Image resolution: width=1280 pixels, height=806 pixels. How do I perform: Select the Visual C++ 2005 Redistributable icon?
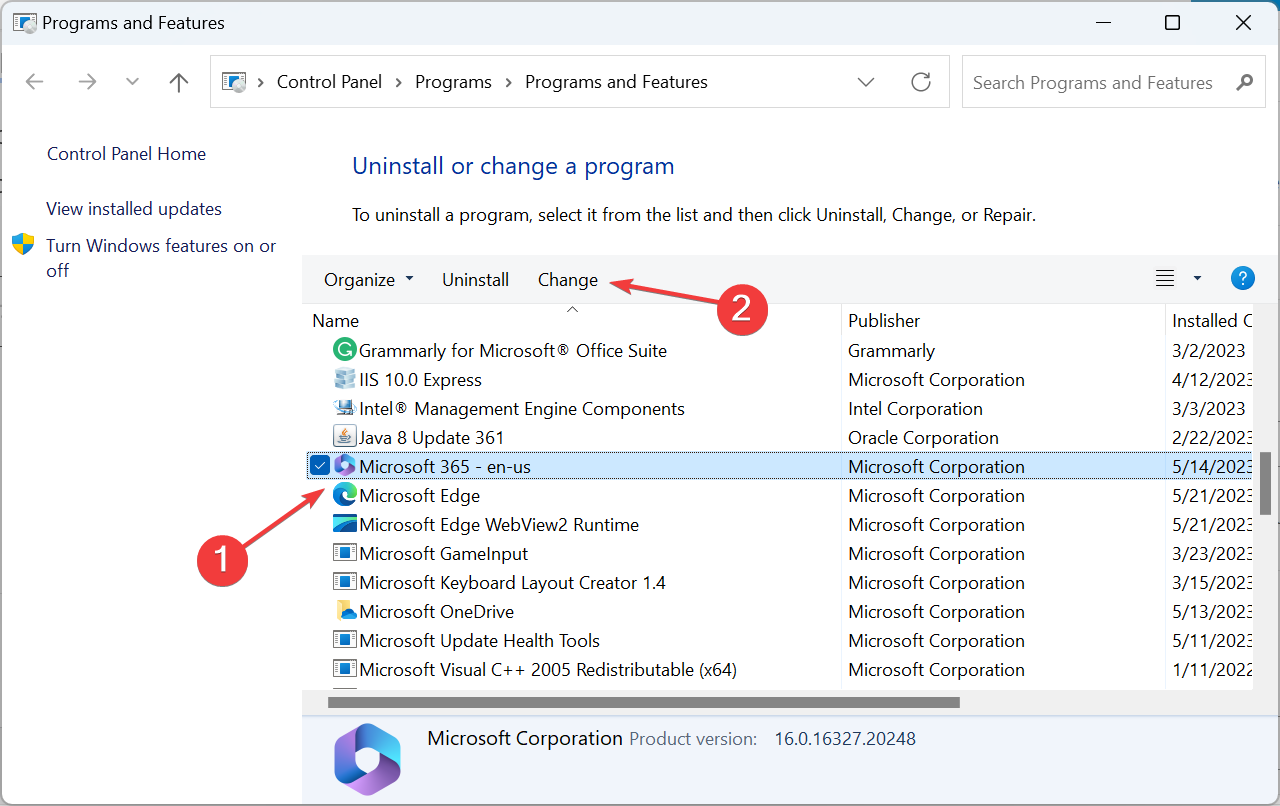click(x=345, y=669)
